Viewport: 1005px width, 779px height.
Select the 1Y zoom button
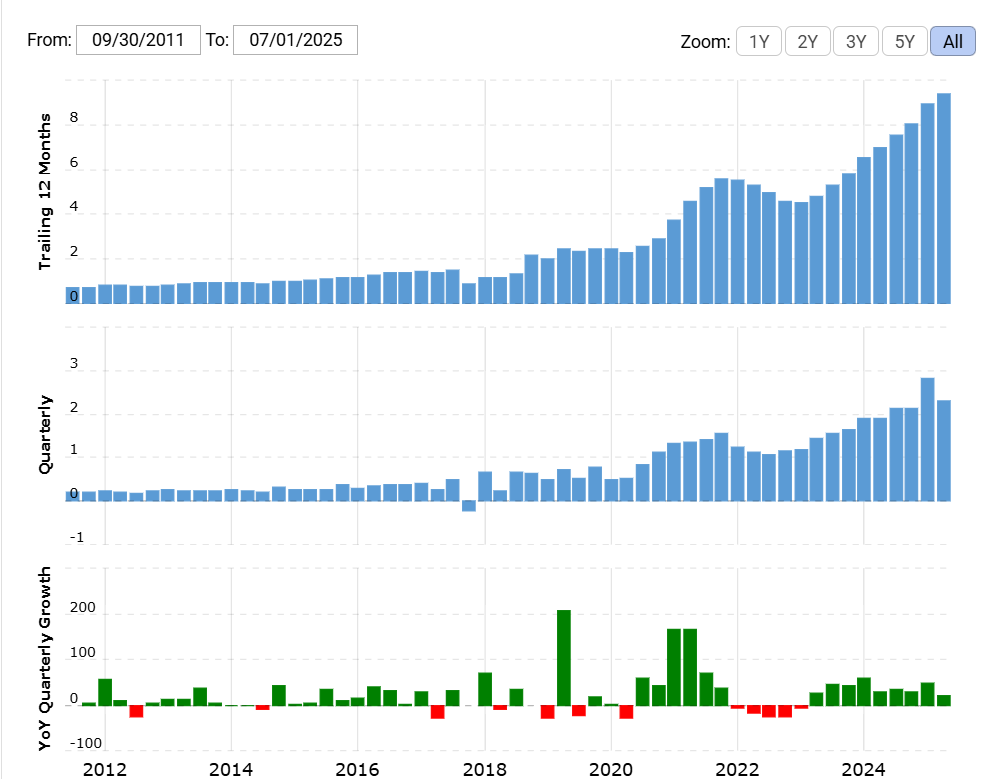tap(759, 42)
